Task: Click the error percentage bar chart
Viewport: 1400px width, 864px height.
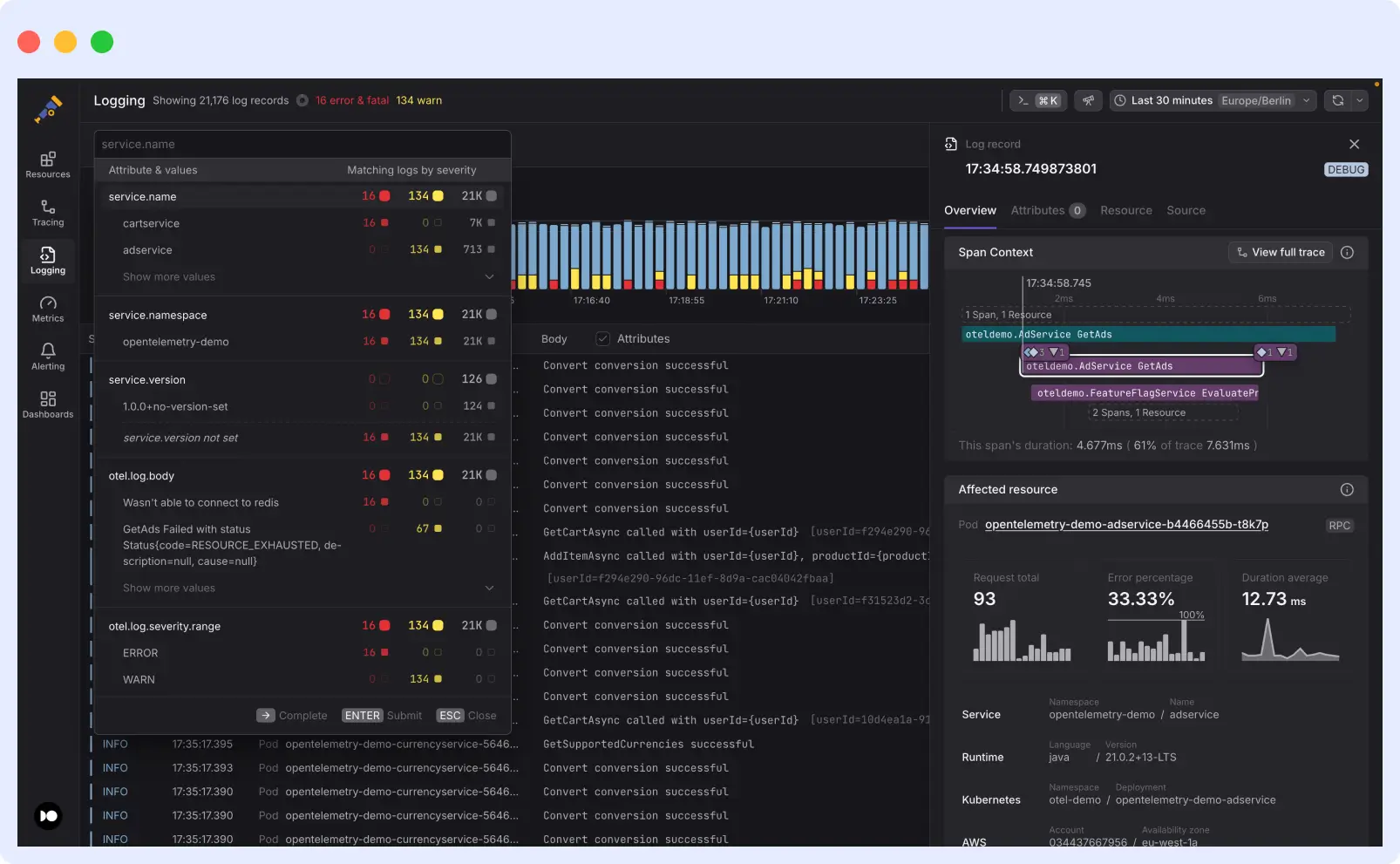Action: [1156, 646]
